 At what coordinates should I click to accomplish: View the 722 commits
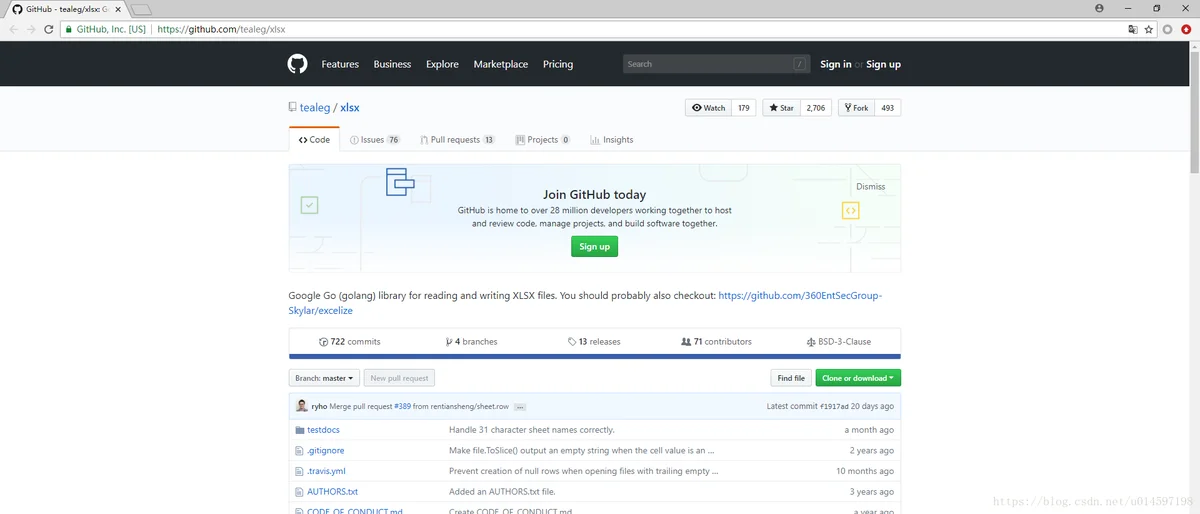350,342
